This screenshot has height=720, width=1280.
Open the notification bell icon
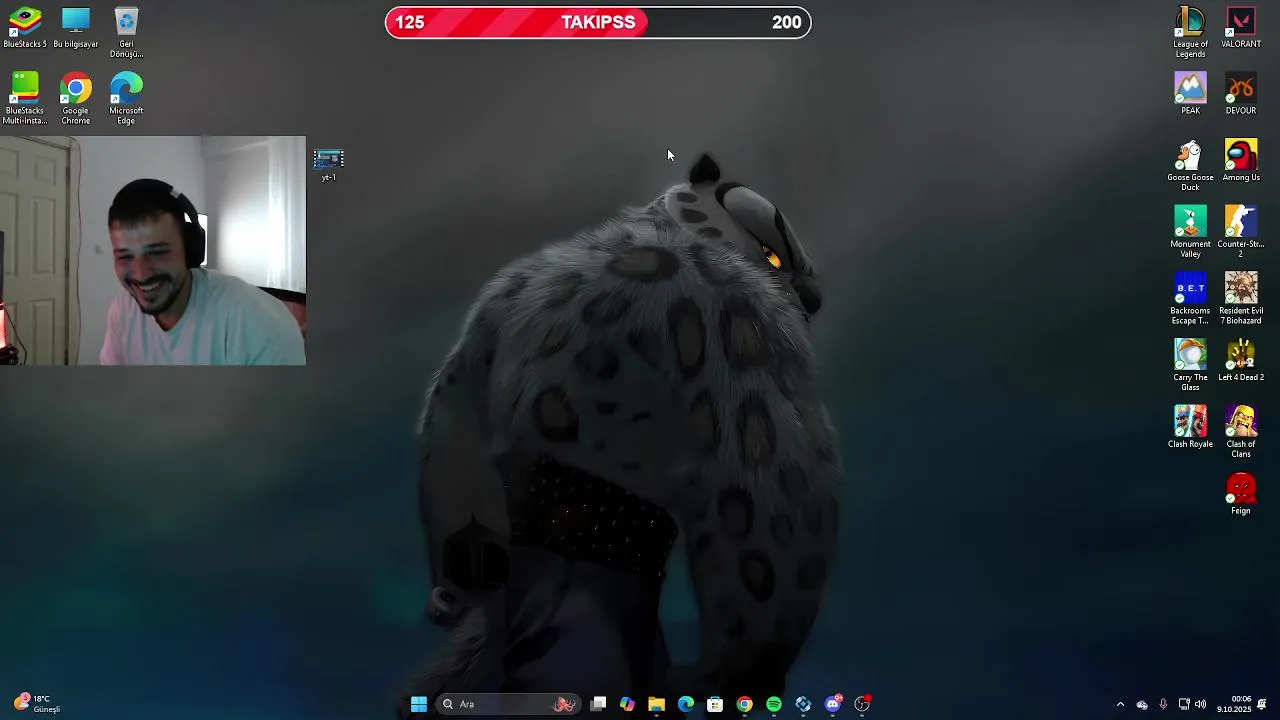[1262, 704]
